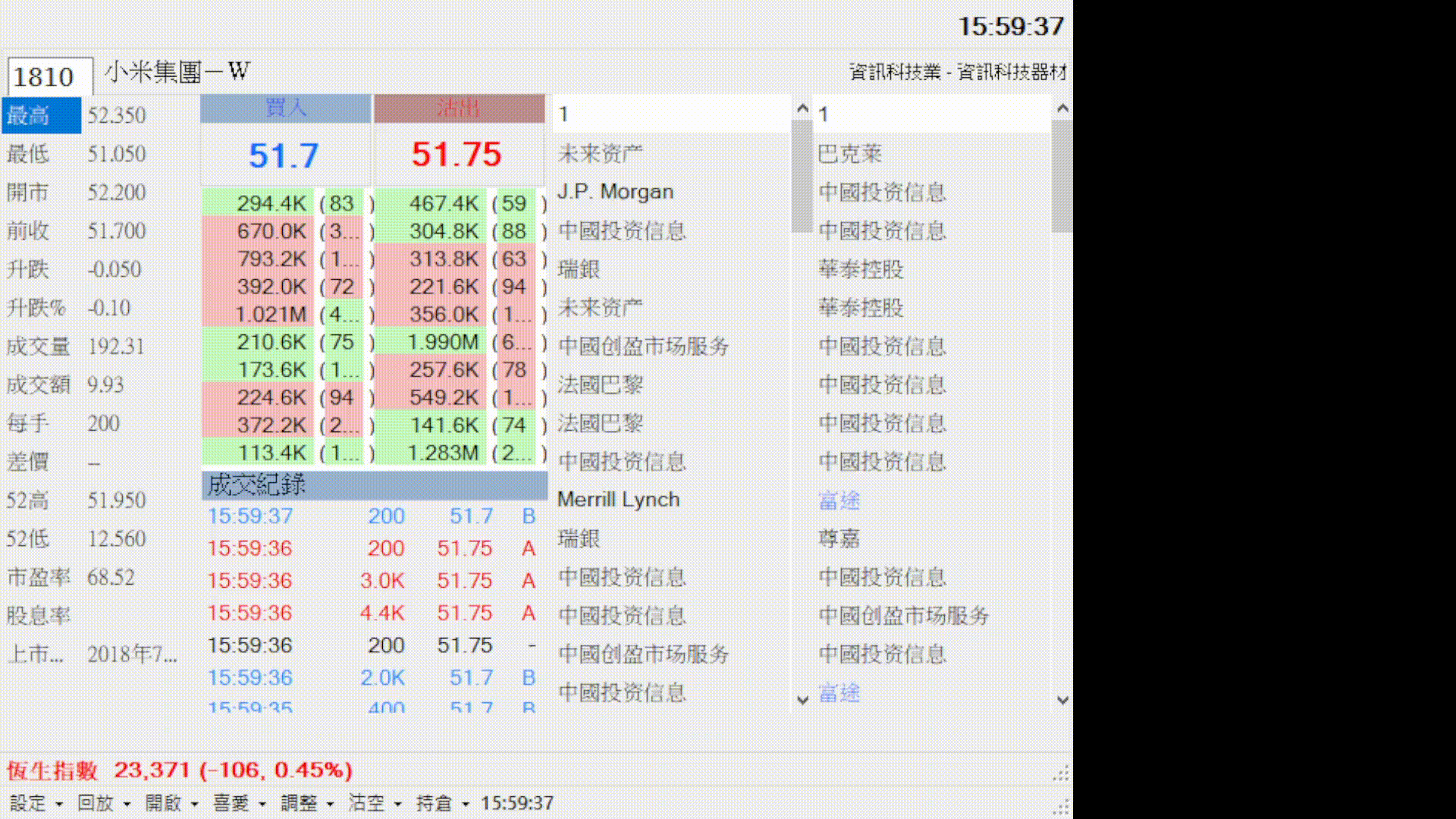The width and height of the screenshot is (1456, 819).
Task: Open the 回放 replay menu
Action: point(103,802)
